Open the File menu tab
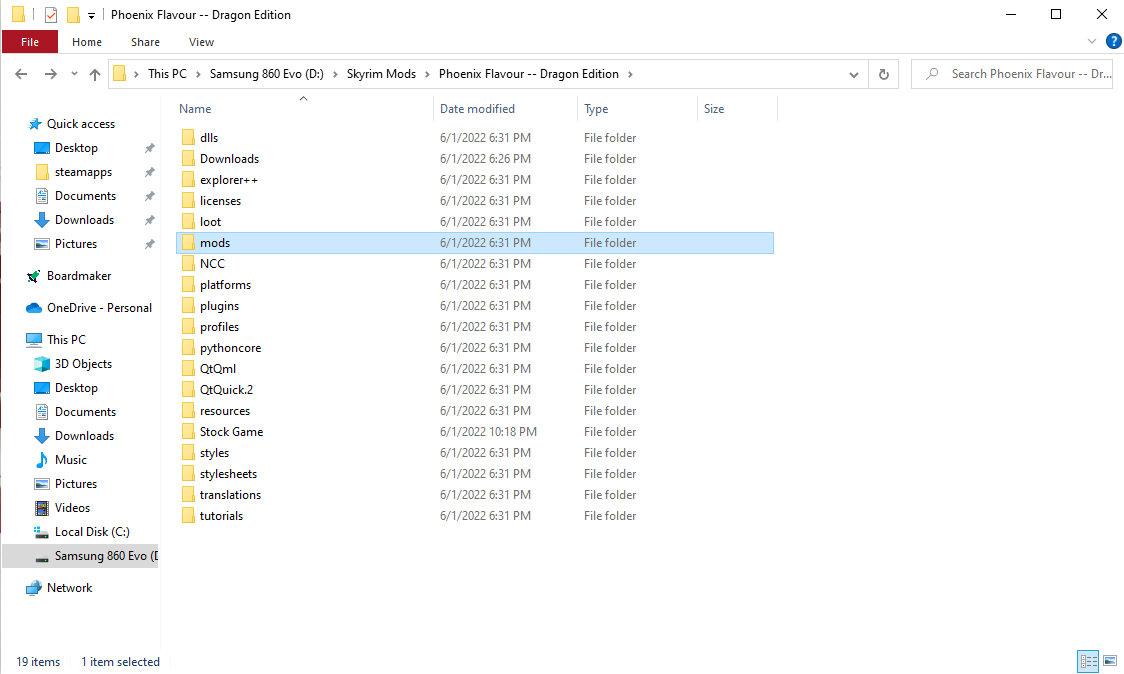 (30, 42)
